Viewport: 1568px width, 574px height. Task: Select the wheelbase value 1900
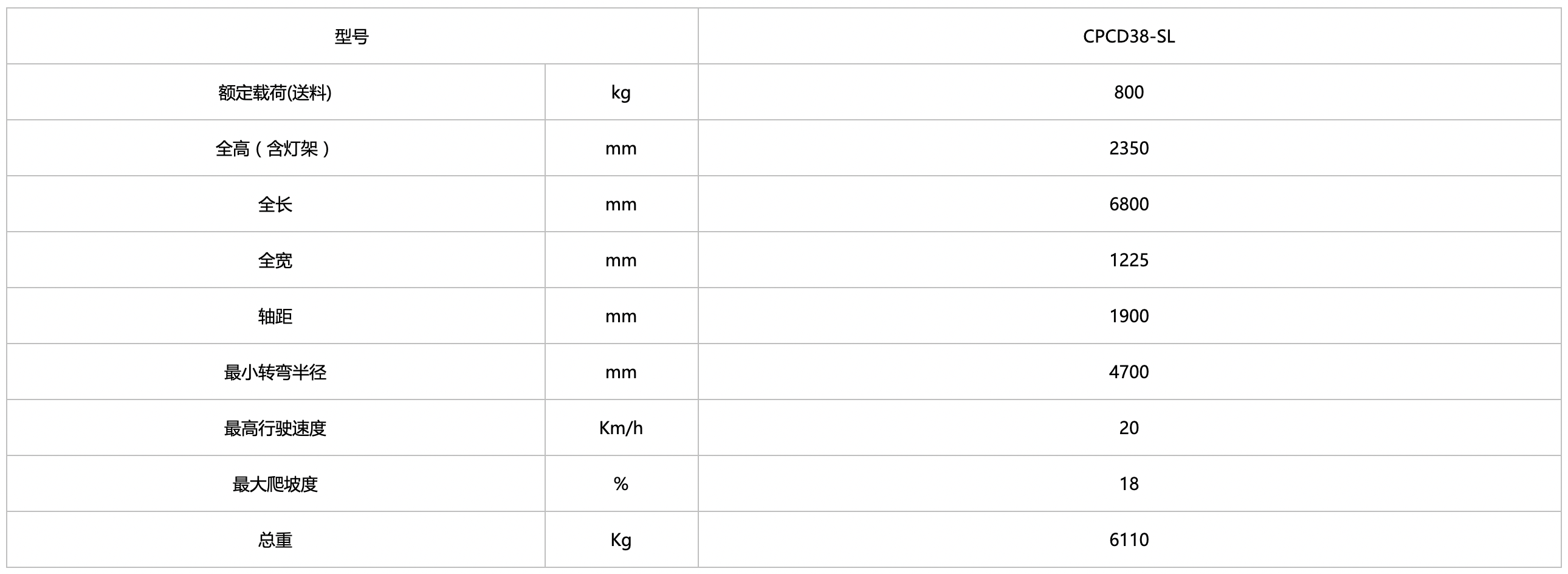[1129, 317]
